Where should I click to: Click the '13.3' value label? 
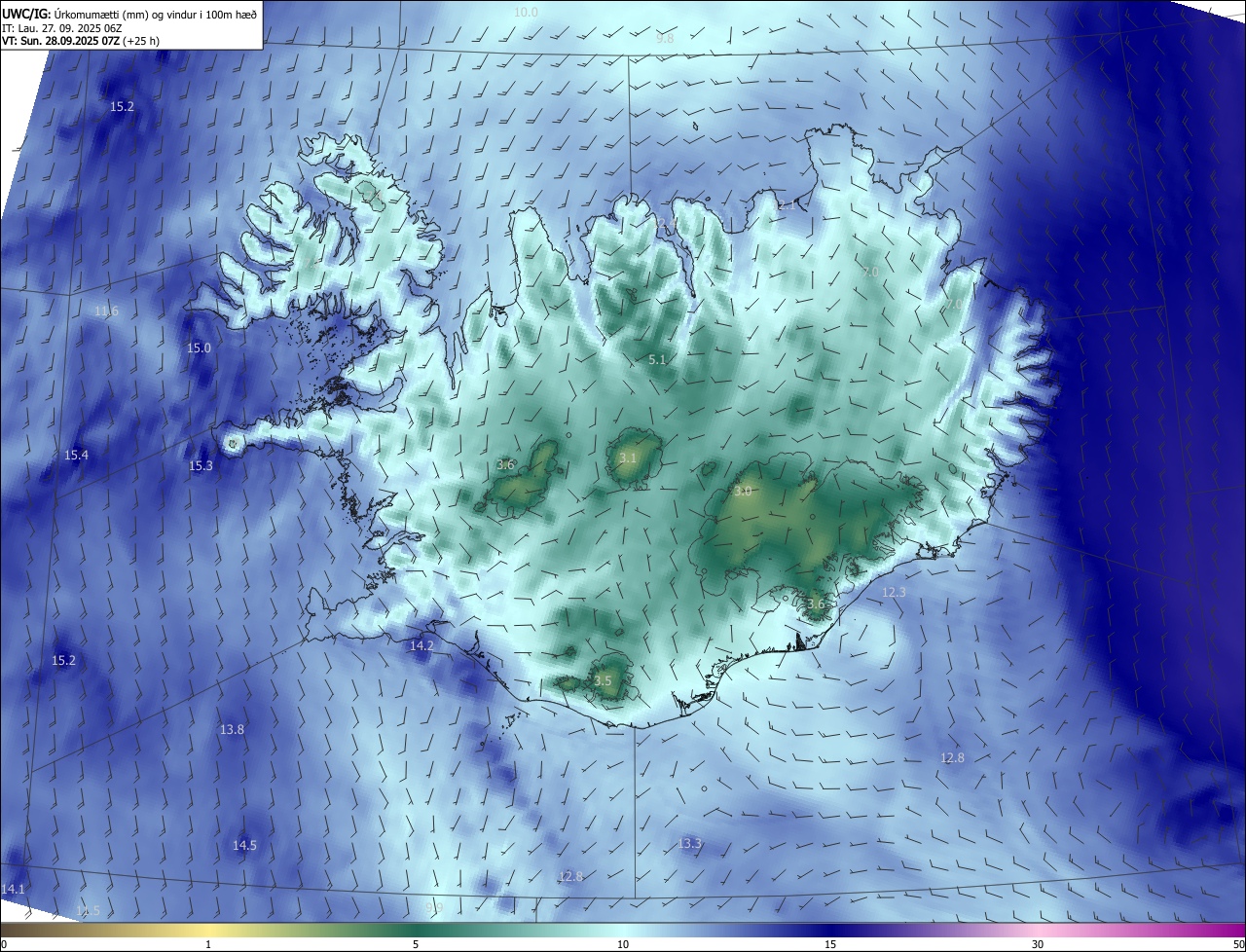pyautogui.click(x=689, y=843)
